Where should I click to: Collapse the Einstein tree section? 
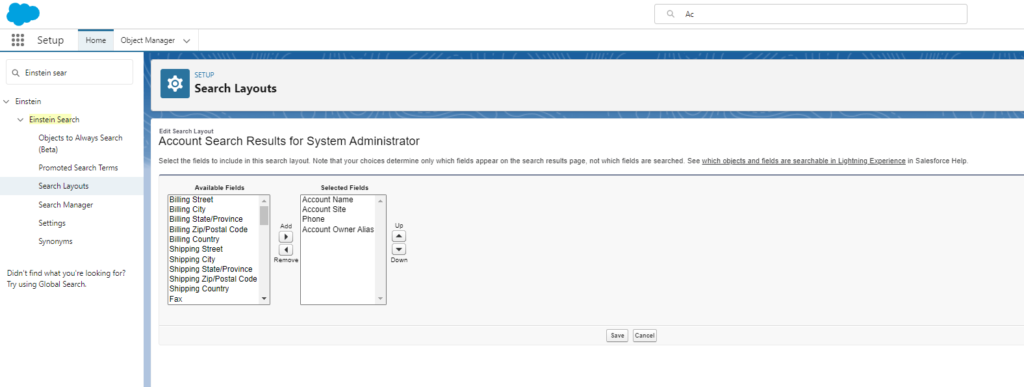7,102
